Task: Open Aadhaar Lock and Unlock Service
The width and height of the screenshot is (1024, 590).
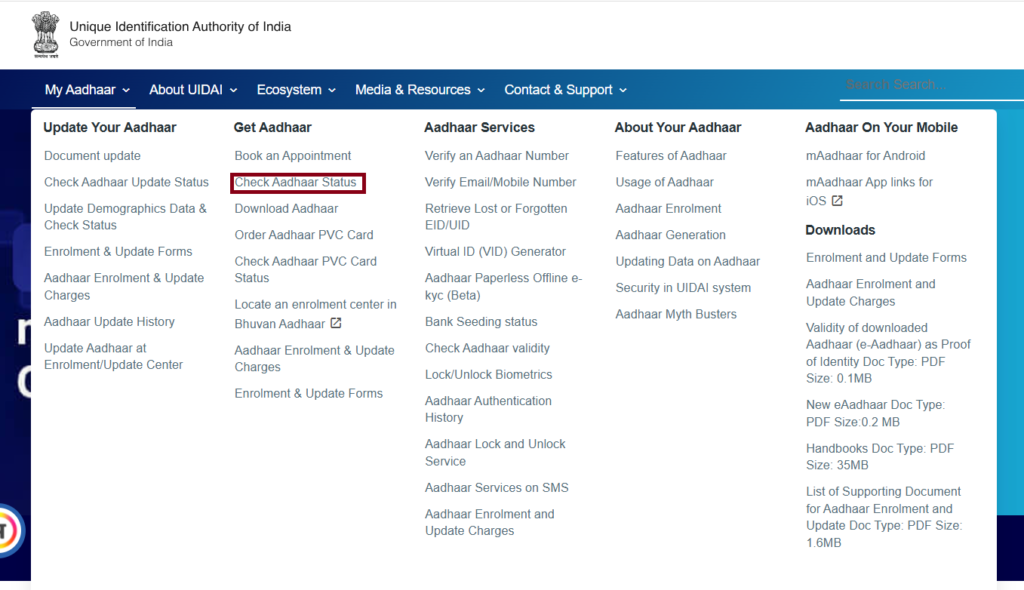Action: pos(495,452)
